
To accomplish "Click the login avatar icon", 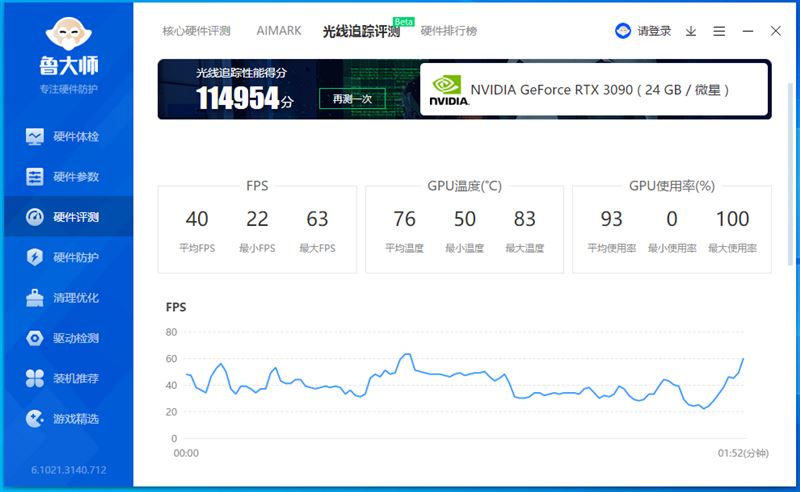I will tap(623, 31).
